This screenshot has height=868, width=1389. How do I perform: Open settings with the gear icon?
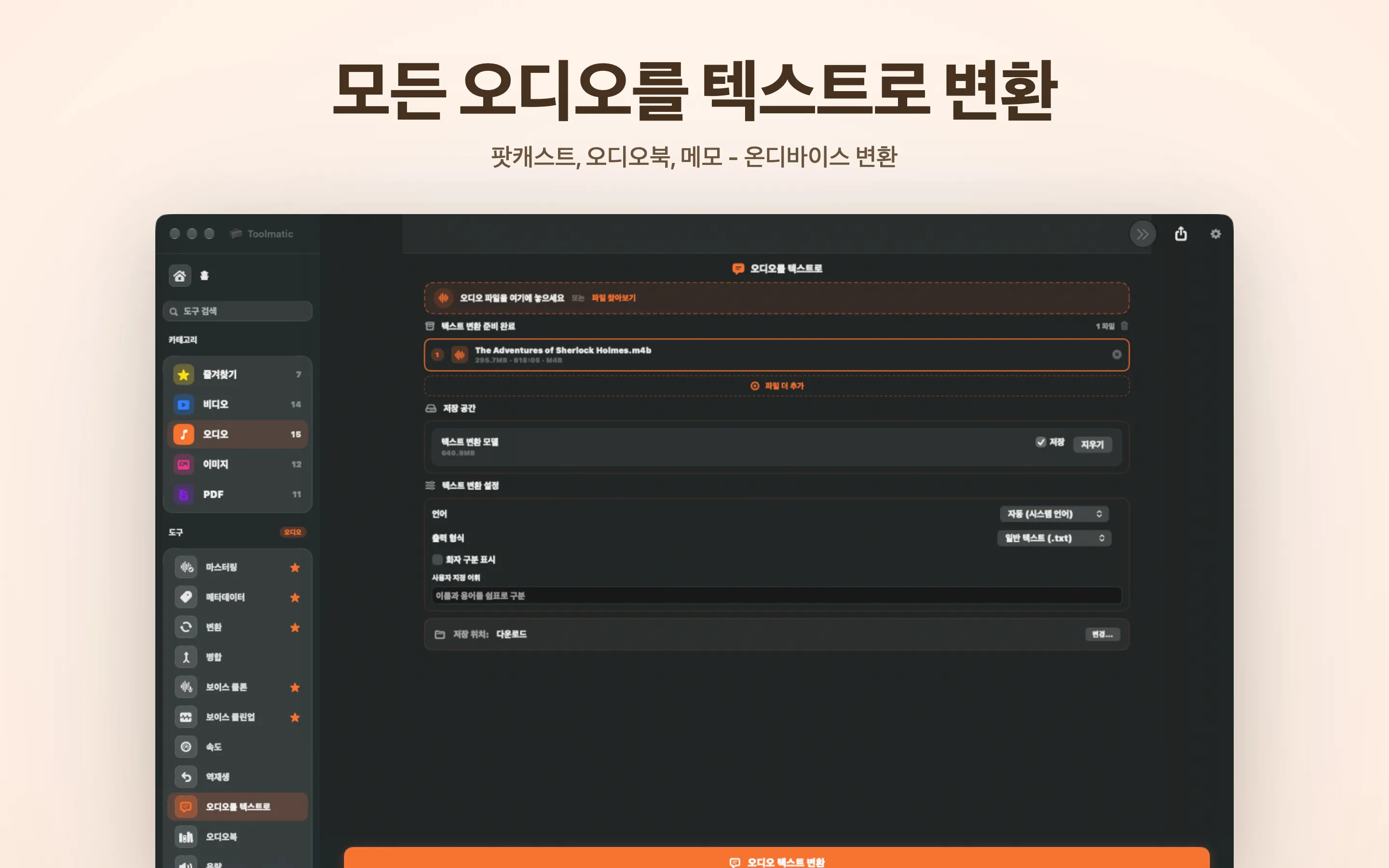click(1216, 234)
